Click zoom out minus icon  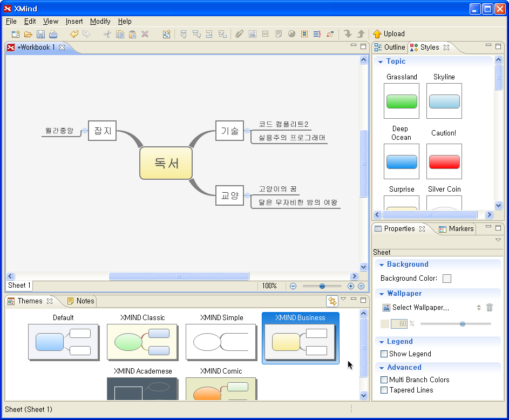coord(293,286)
